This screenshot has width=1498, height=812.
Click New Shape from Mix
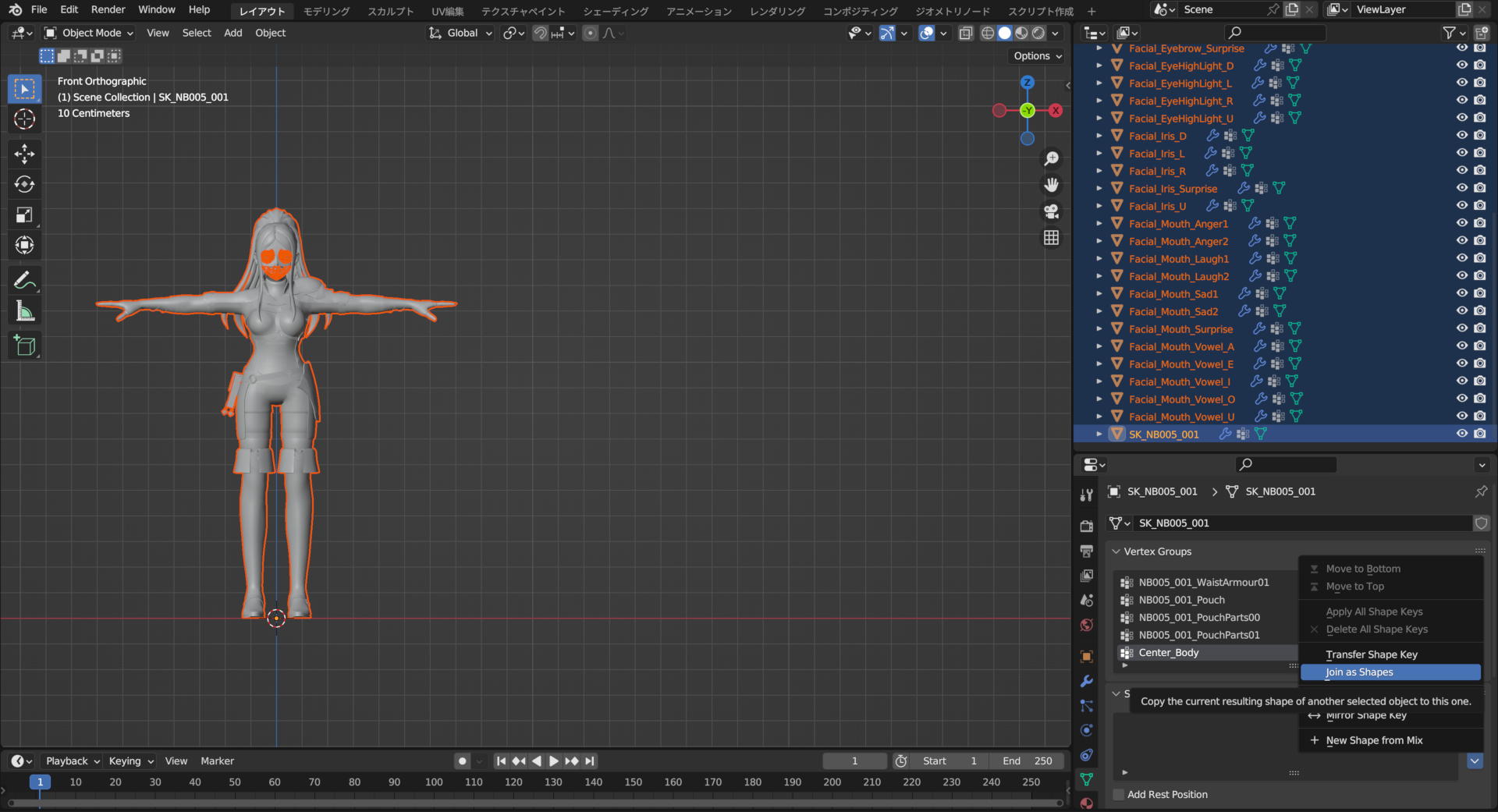(1390, 740)
